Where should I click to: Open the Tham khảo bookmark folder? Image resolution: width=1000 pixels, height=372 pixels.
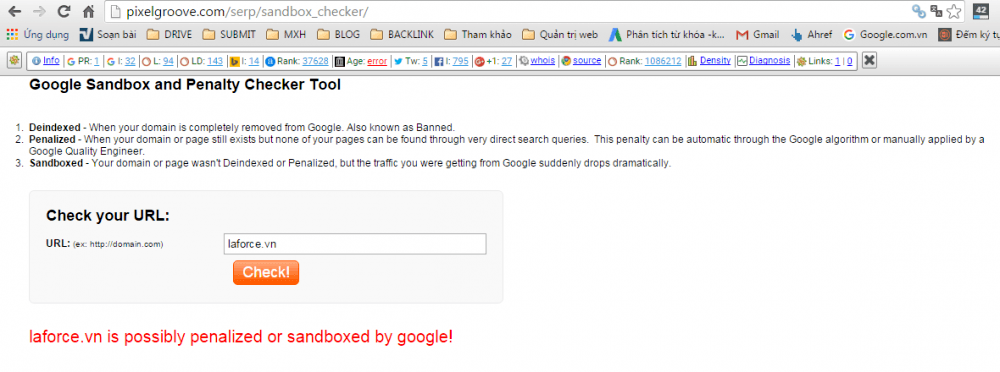click(478, 34)
